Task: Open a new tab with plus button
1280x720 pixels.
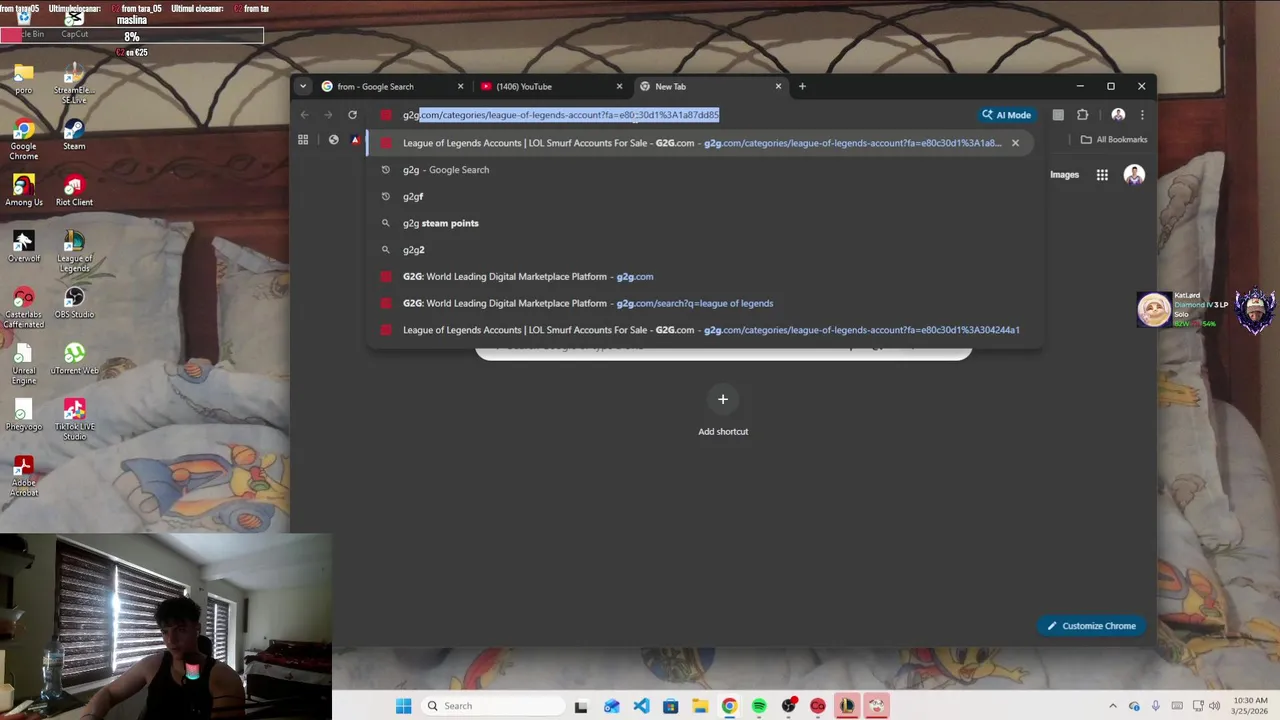Action: (x=802, y=86)
